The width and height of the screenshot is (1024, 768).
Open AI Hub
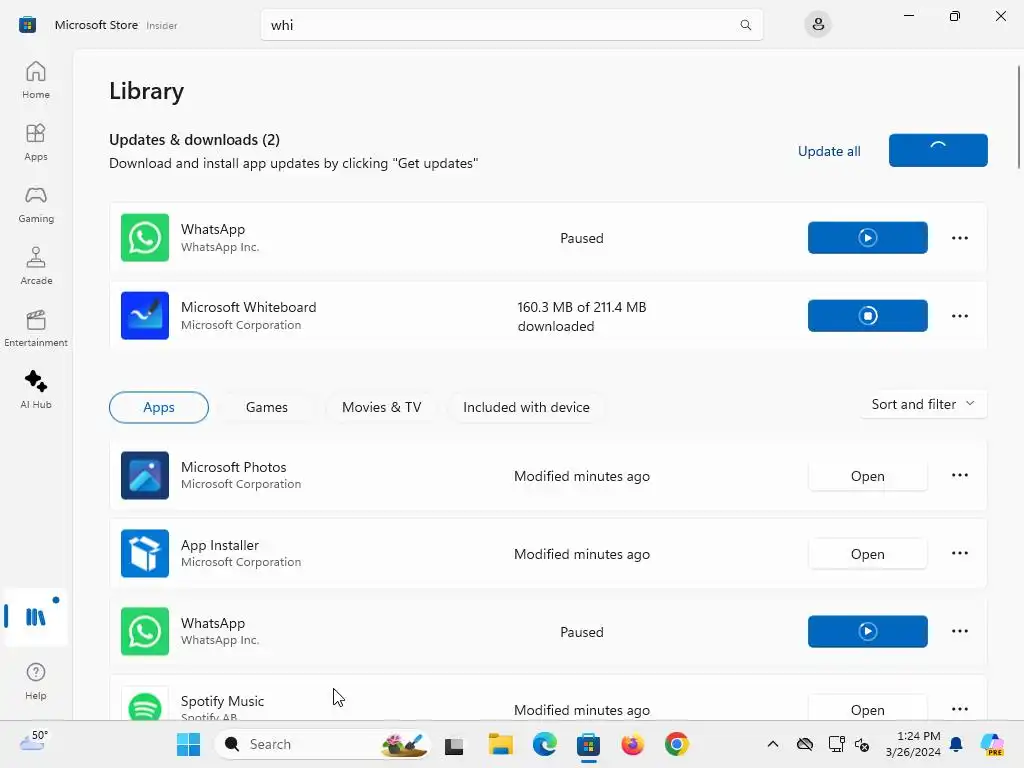36,390
